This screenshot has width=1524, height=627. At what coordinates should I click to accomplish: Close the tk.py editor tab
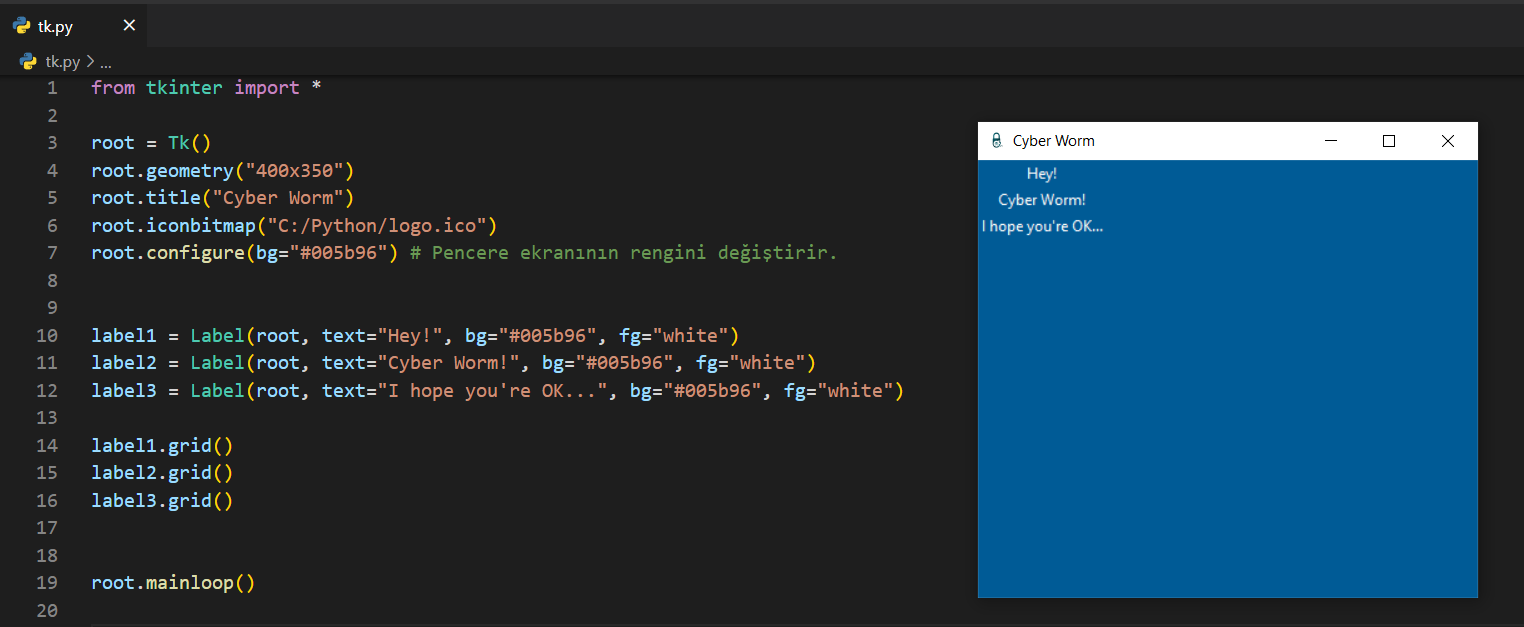[129, 26]
